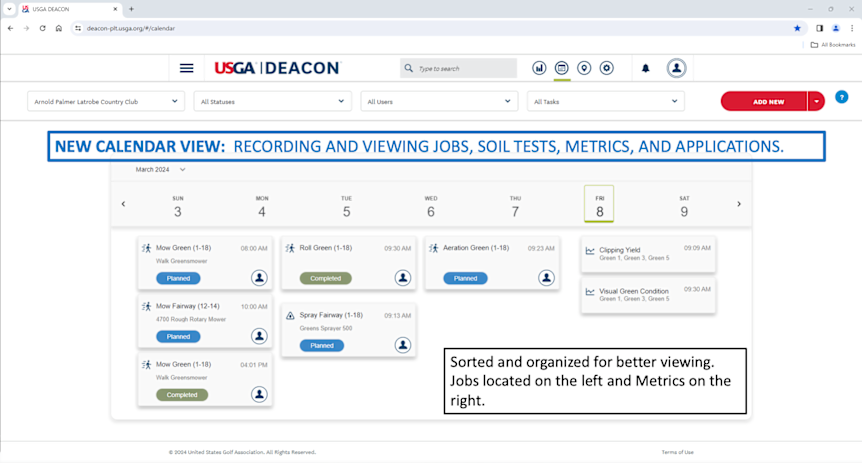
Task: Click the search magnifier icon
Action: pos(408,68)
